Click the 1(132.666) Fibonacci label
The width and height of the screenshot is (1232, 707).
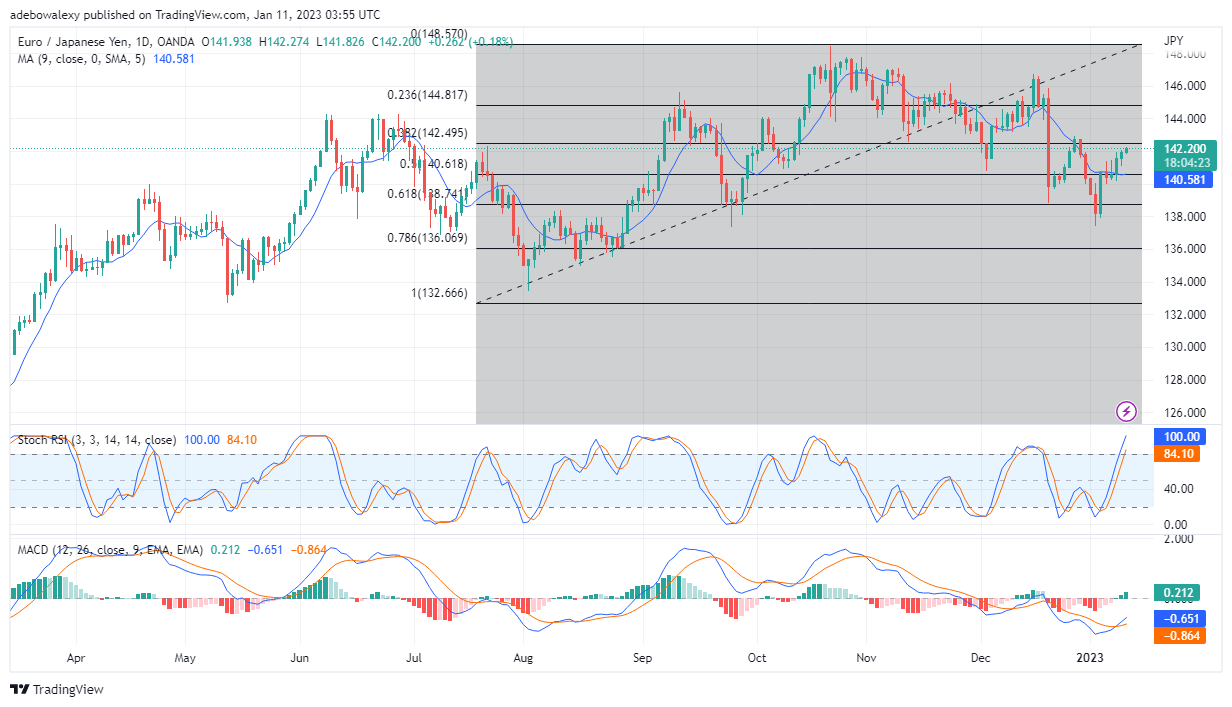[437, 292]
